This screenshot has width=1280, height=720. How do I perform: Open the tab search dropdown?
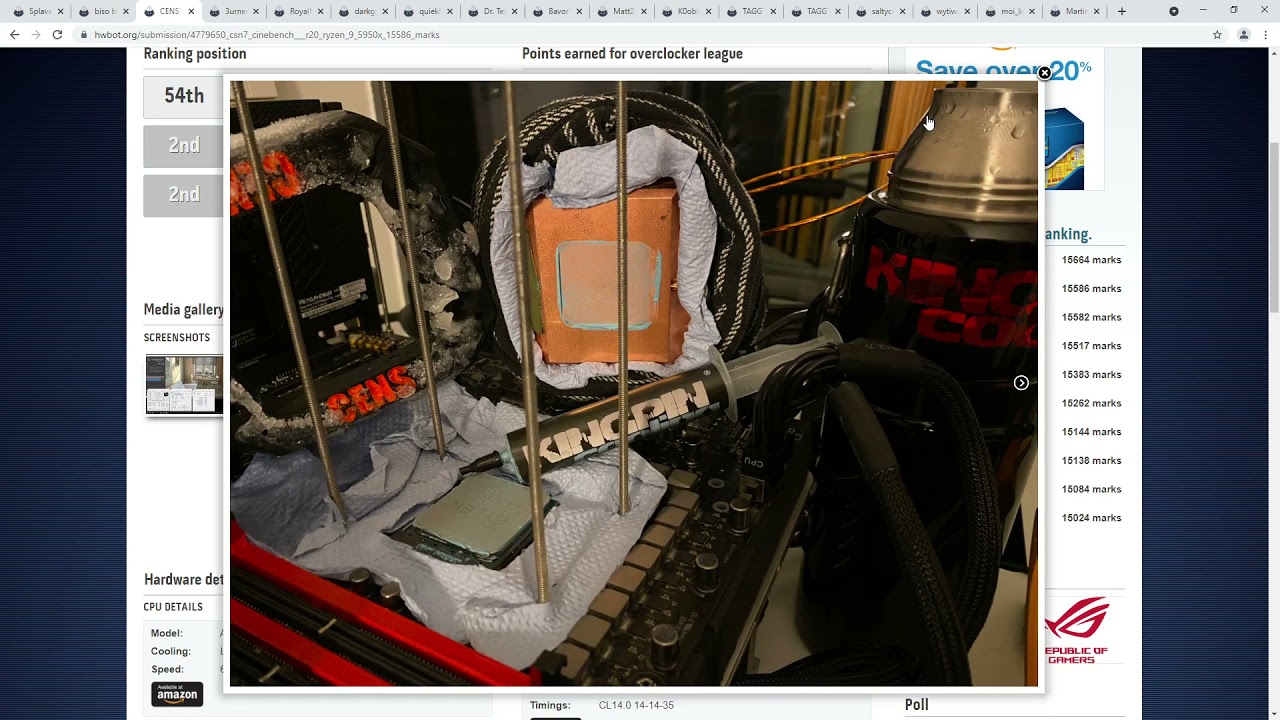pos(1174,11)
